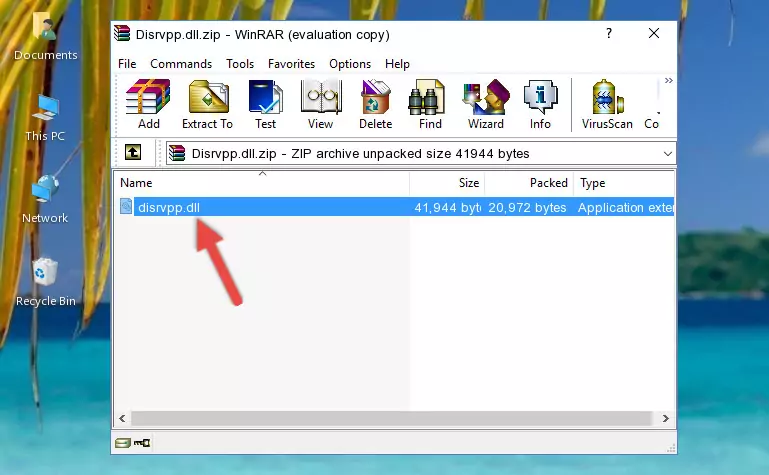Screen dimensions: 769x475
Task: Sort by the Size column header
Action: (447, 183)
